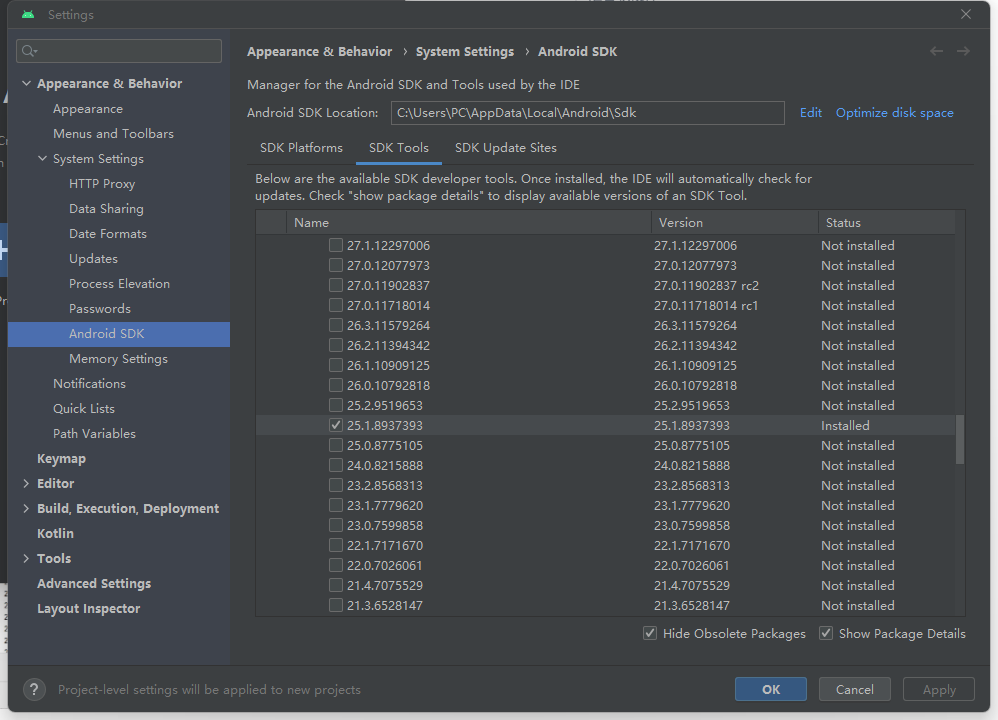Click the back navigation arrow icon

[936, 52]
